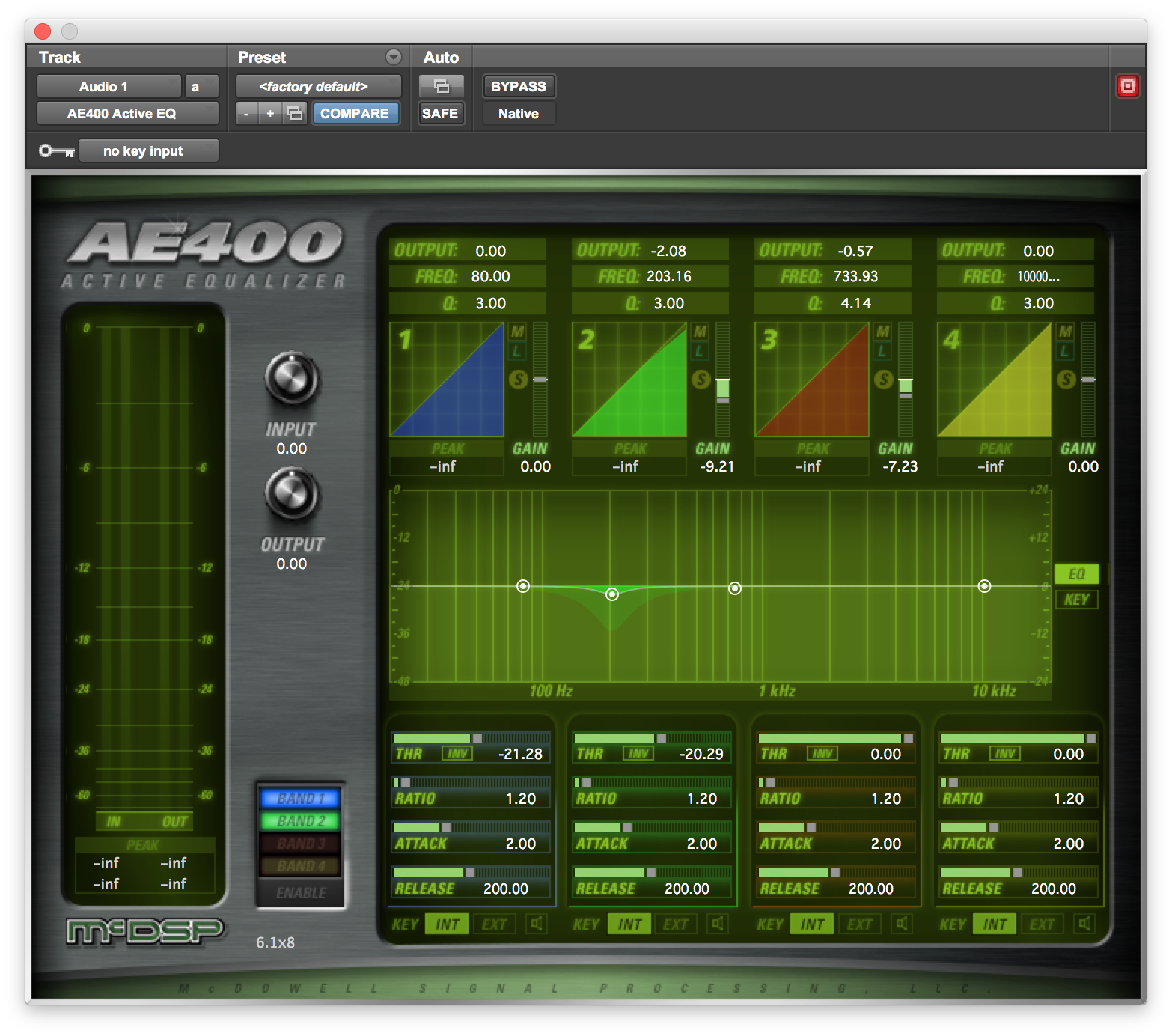Switch graph display to EQ view

coord(1077,574)
